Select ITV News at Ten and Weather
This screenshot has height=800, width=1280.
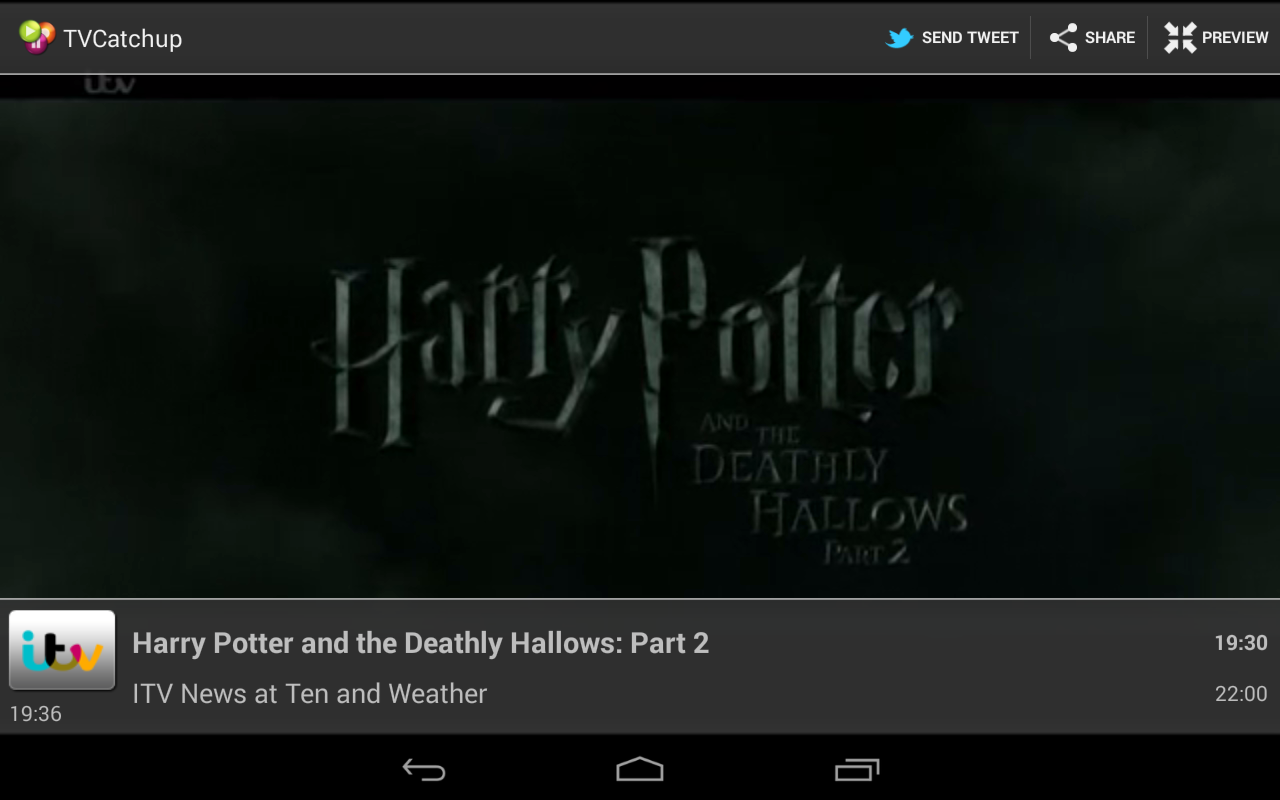(309, 694)
